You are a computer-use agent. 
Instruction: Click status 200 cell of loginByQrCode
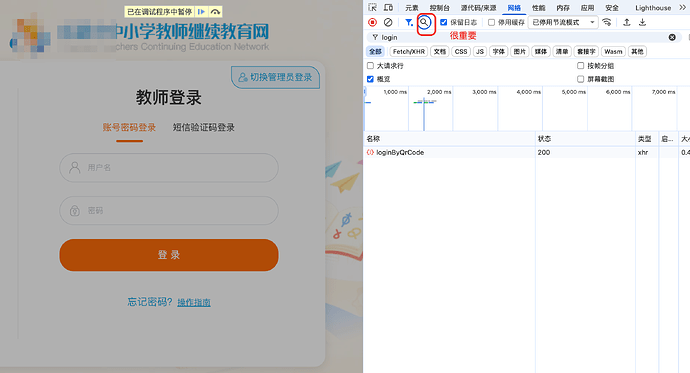pos(585,153)
